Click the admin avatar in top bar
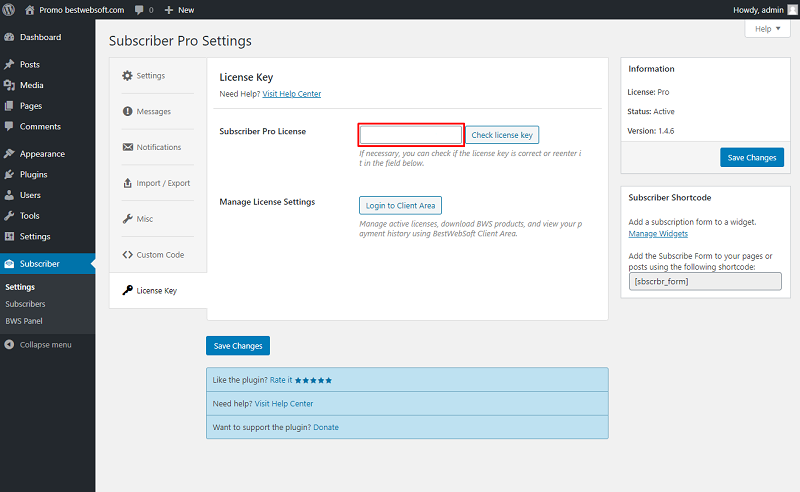Screen dimensions: 800x492 [x=792, y=10]
